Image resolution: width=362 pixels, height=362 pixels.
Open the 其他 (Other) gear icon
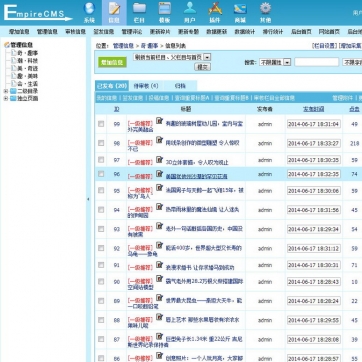pyautogui.click(x=265, y=9)
